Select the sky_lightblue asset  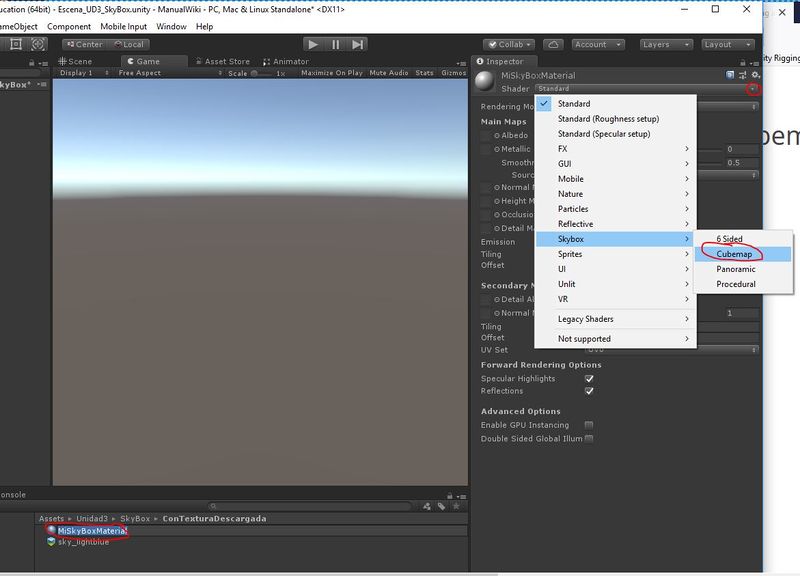78,542
